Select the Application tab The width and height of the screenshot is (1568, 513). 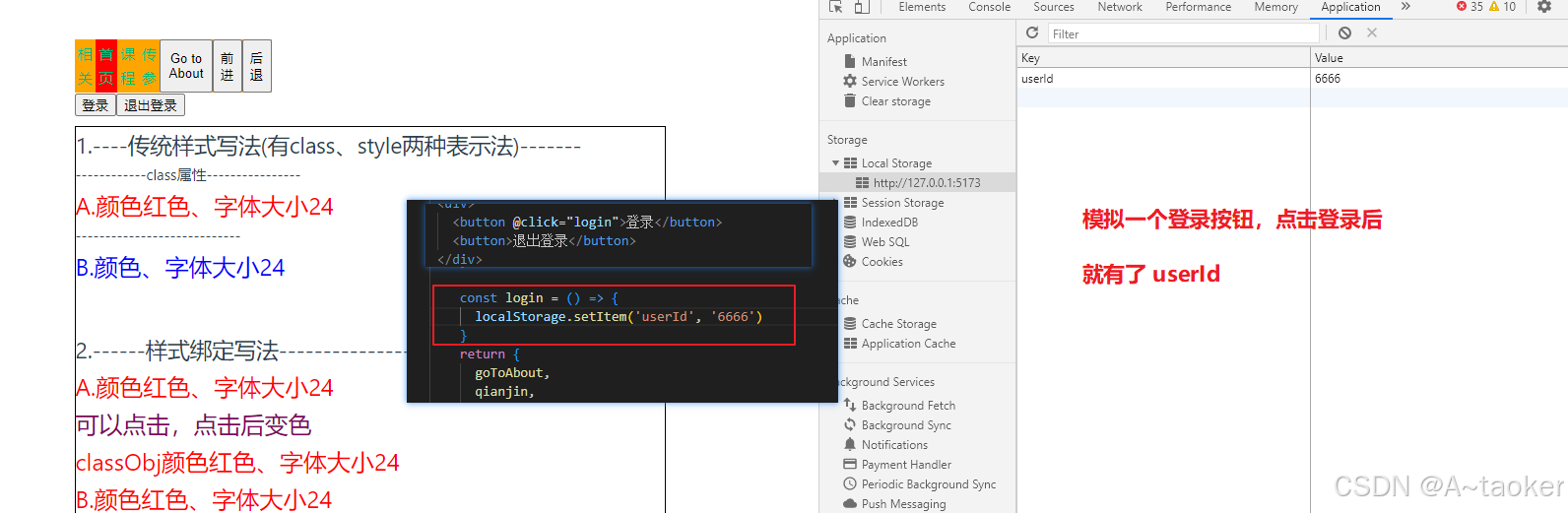pyautogui.click(x=1350, y=7)
